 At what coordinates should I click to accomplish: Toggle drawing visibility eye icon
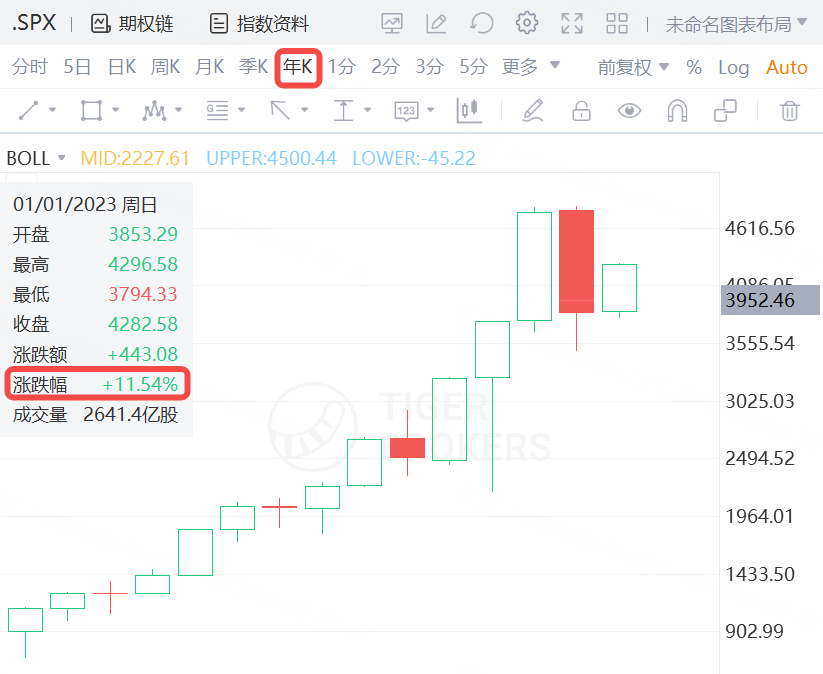tap(629, 110)
